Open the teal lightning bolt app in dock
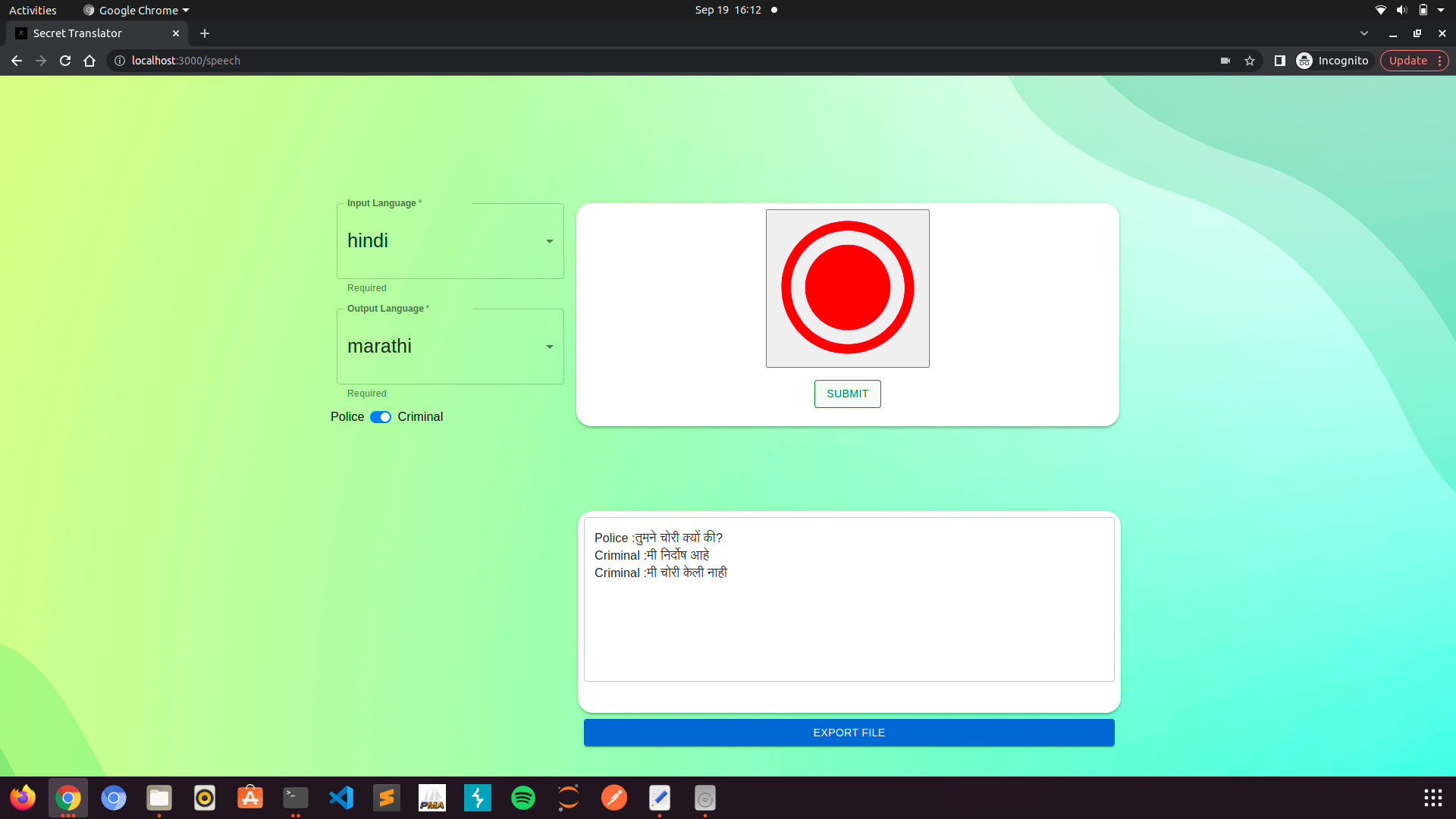The height and width of the screenshot is (819, 1456). point(478,798)
